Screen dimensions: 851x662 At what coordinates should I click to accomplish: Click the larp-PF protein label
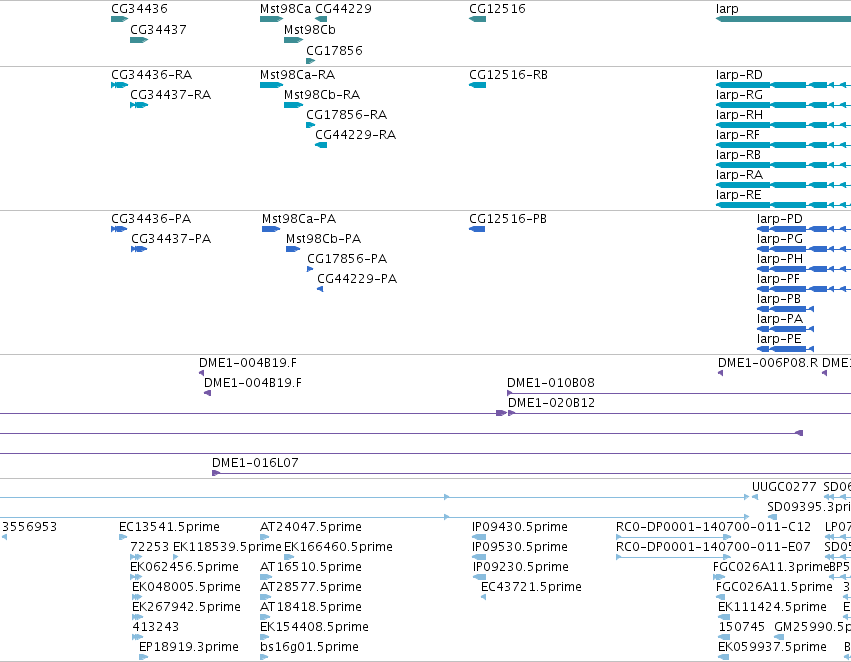click(x=778, y=279)
